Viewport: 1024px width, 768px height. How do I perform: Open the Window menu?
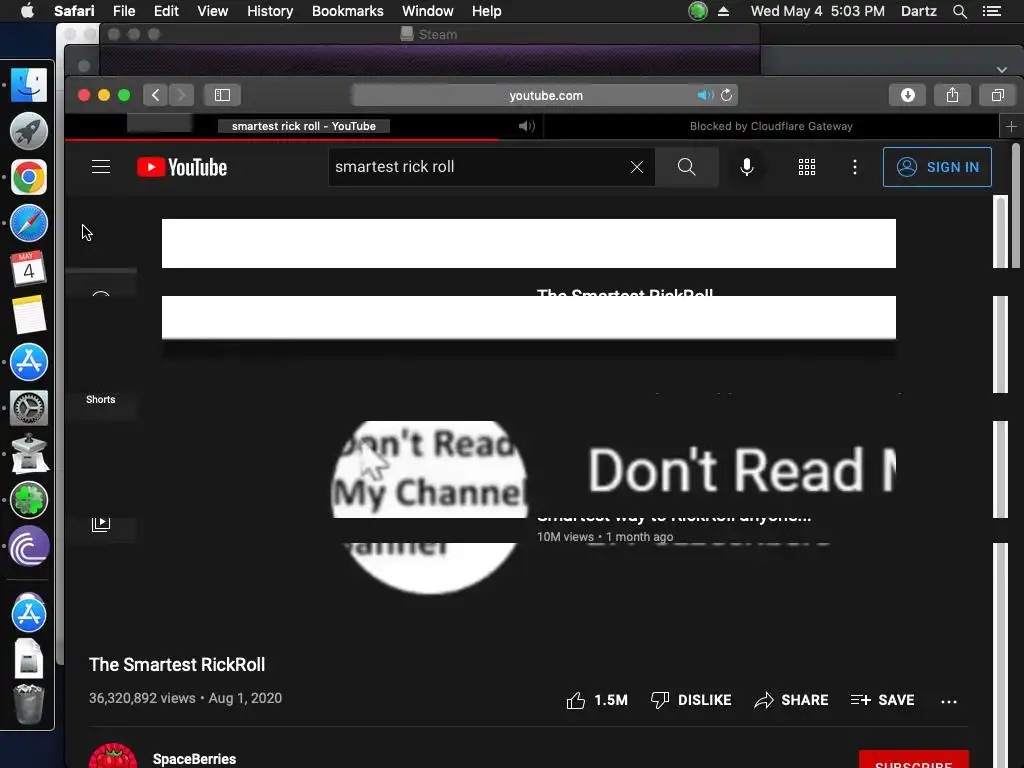tap(427, 11)
